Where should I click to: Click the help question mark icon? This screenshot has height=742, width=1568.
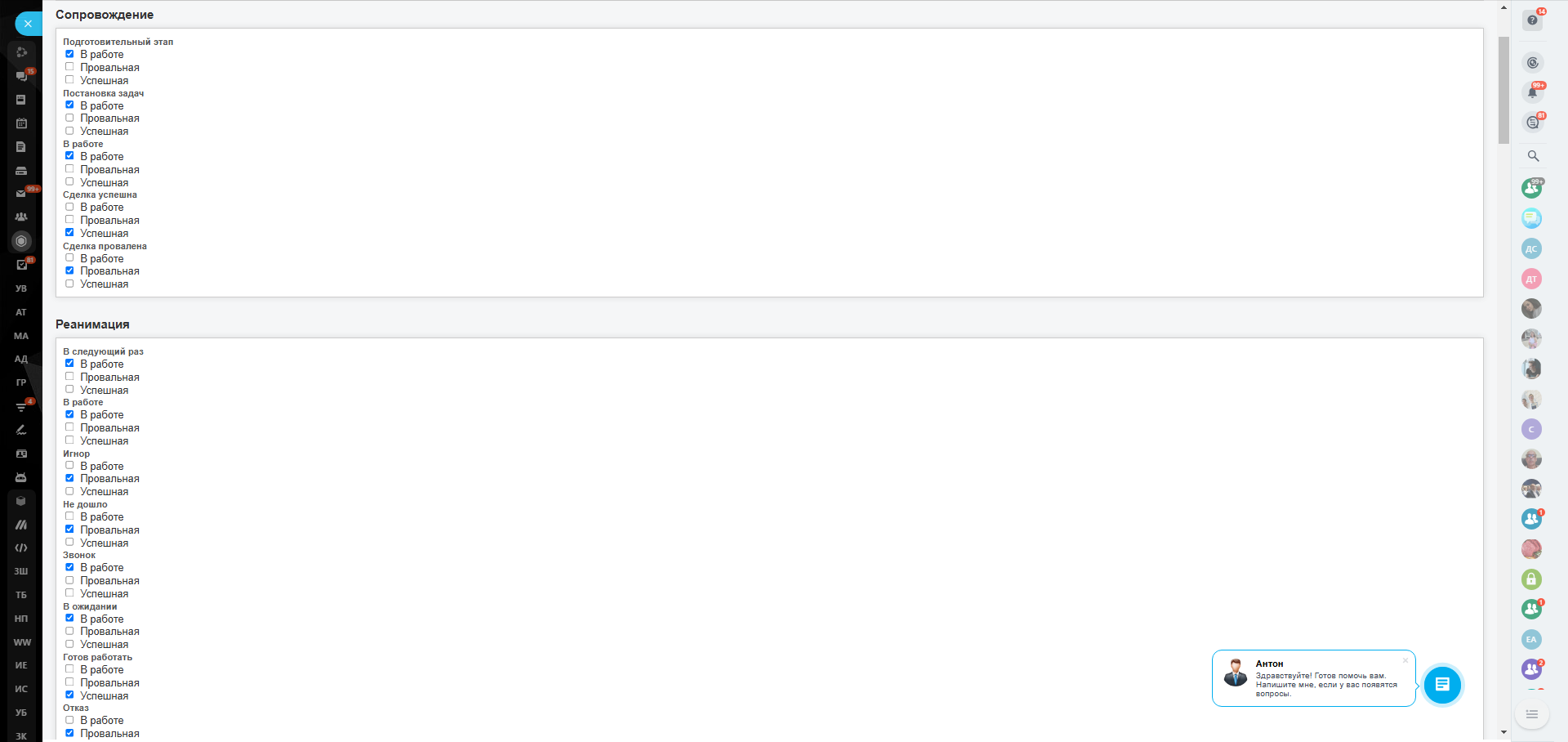click(1532, 20)
